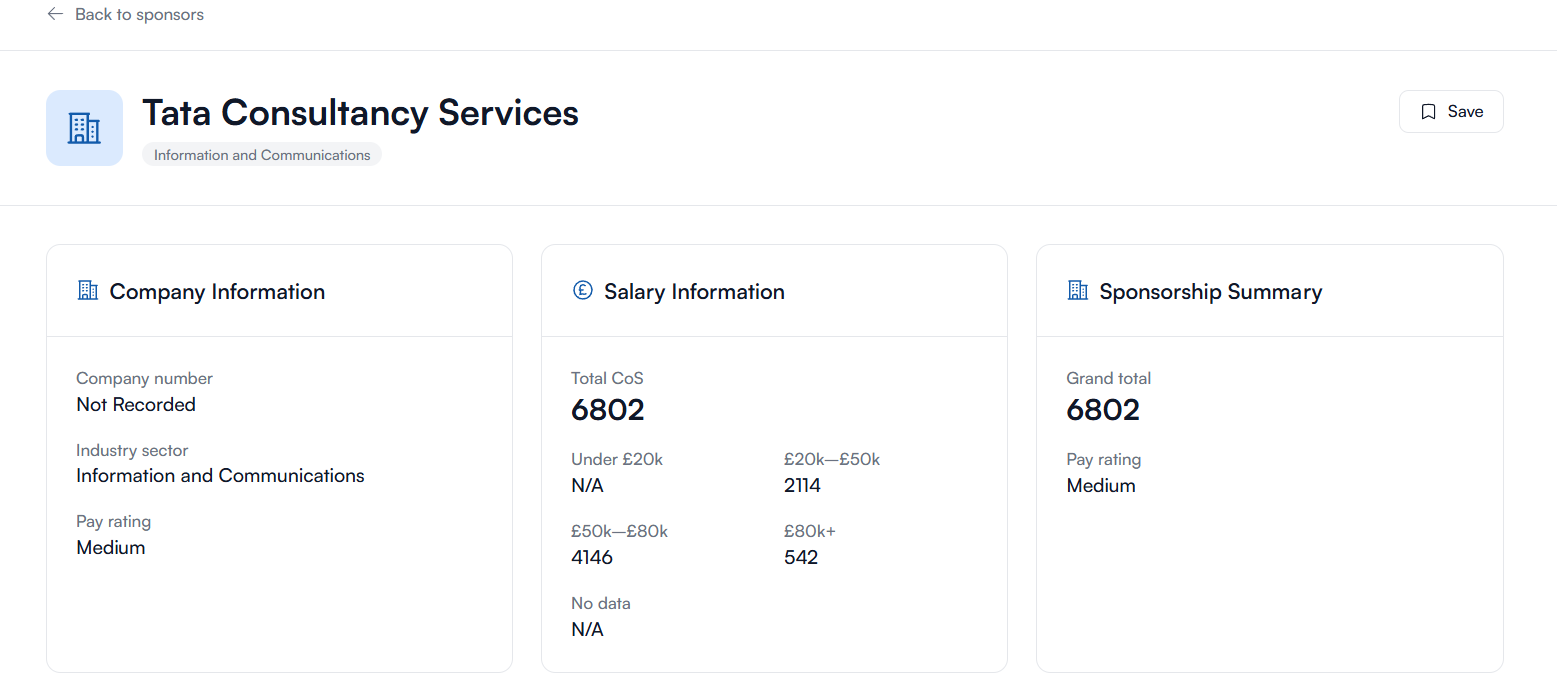Click the back arrow icon
The height and width of the screenshot is (688, 1557).
[x=55, y=14]
